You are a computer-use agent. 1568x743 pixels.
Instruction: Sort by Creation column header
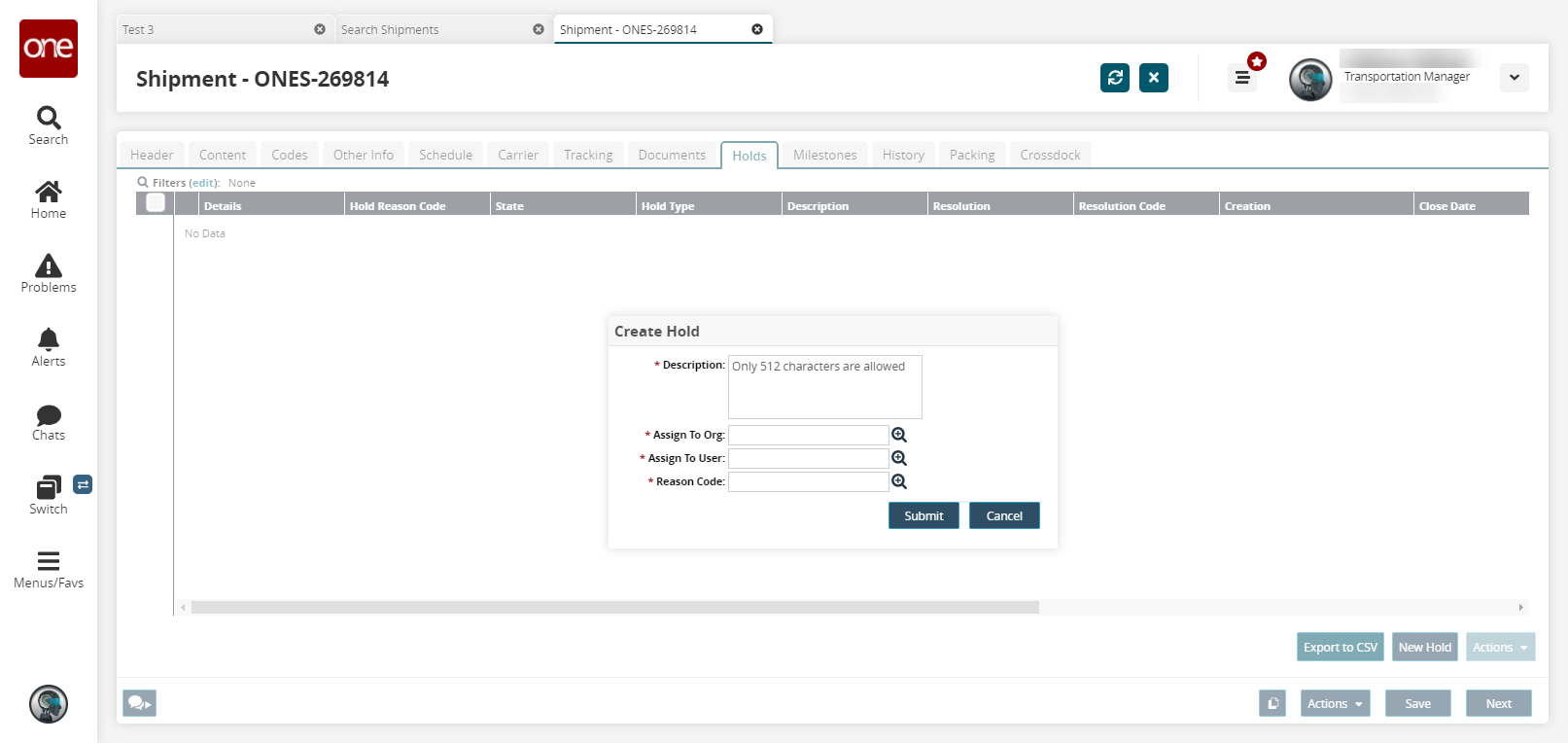point(1316,204)
